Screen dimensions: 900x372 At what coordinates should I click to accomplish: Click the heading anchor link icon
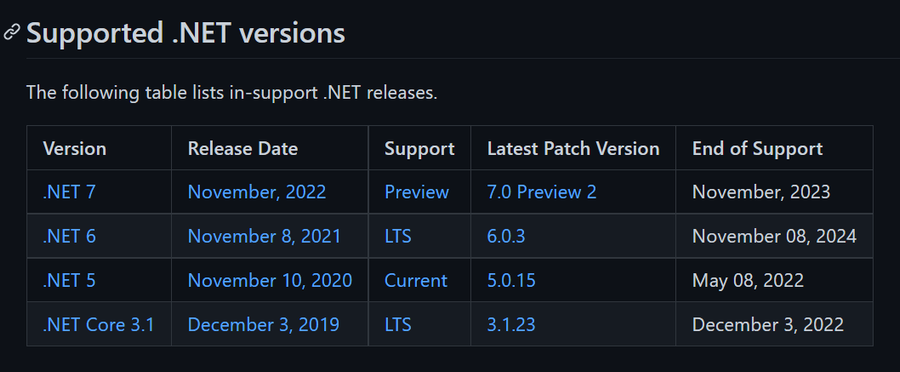[x=11, y=32]
